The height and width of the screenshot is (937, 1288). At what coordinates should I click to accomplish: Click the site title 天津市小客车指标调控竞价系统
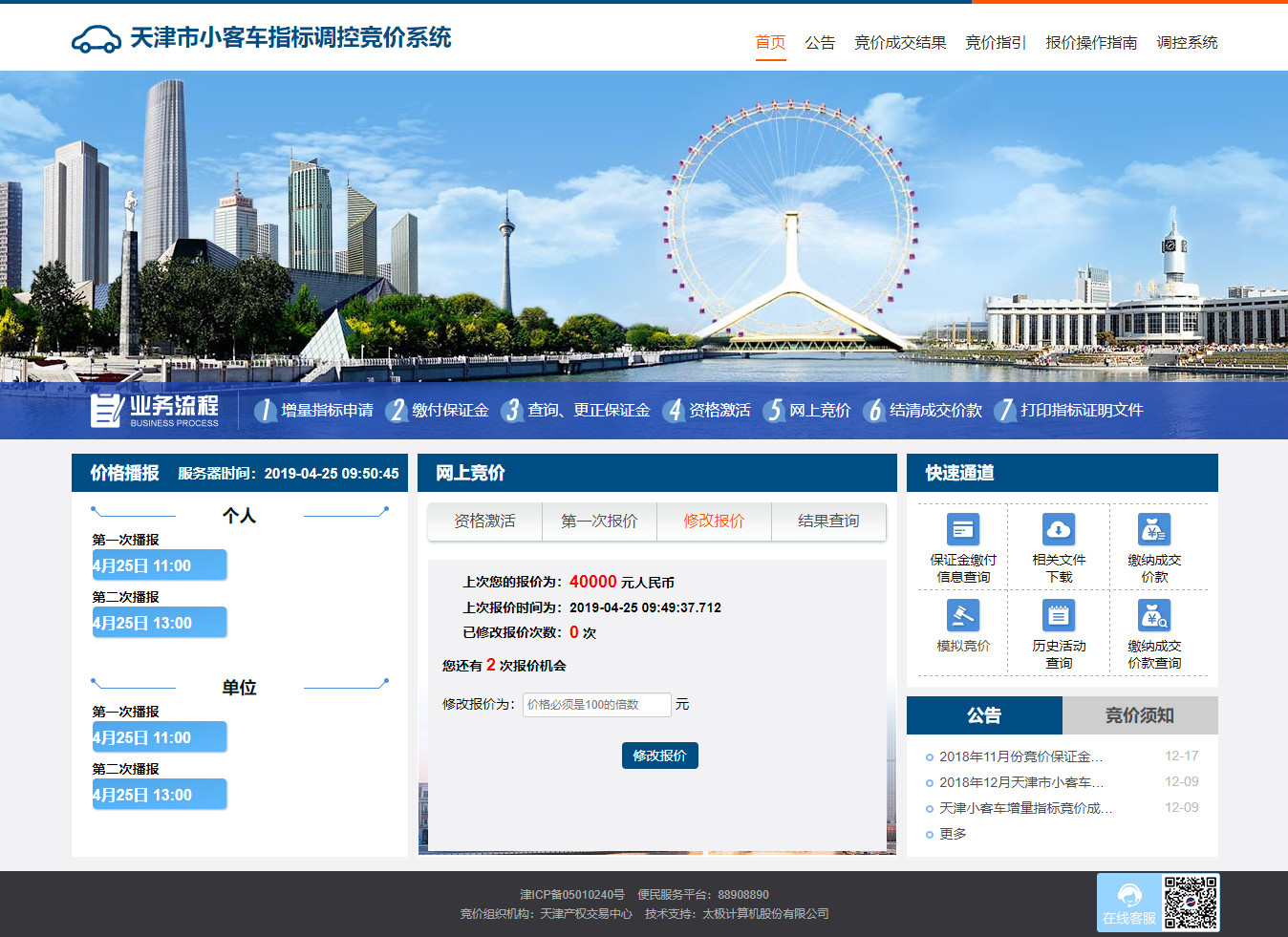290,38
